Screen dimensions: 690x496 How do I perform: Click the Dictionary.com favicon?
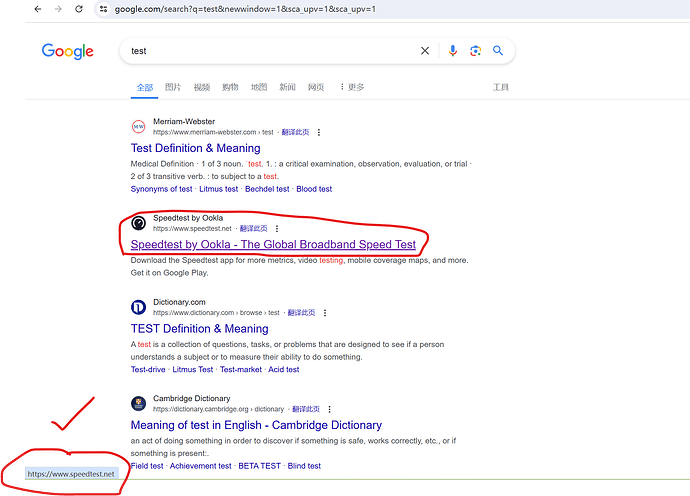[x=139, y=307]
